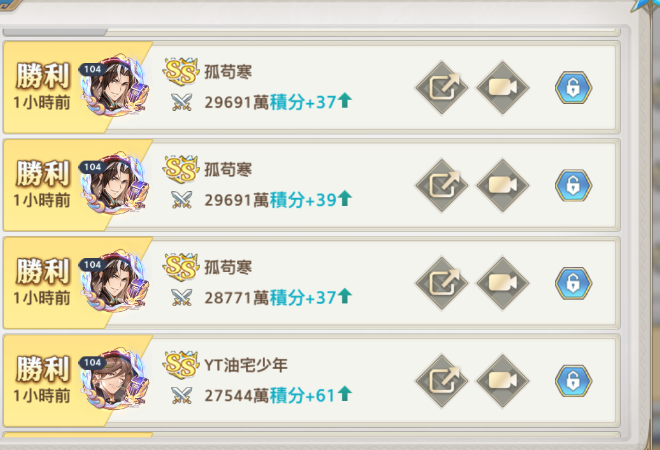Click SS rank badge beside YT油宅少年

click(181, 364)
